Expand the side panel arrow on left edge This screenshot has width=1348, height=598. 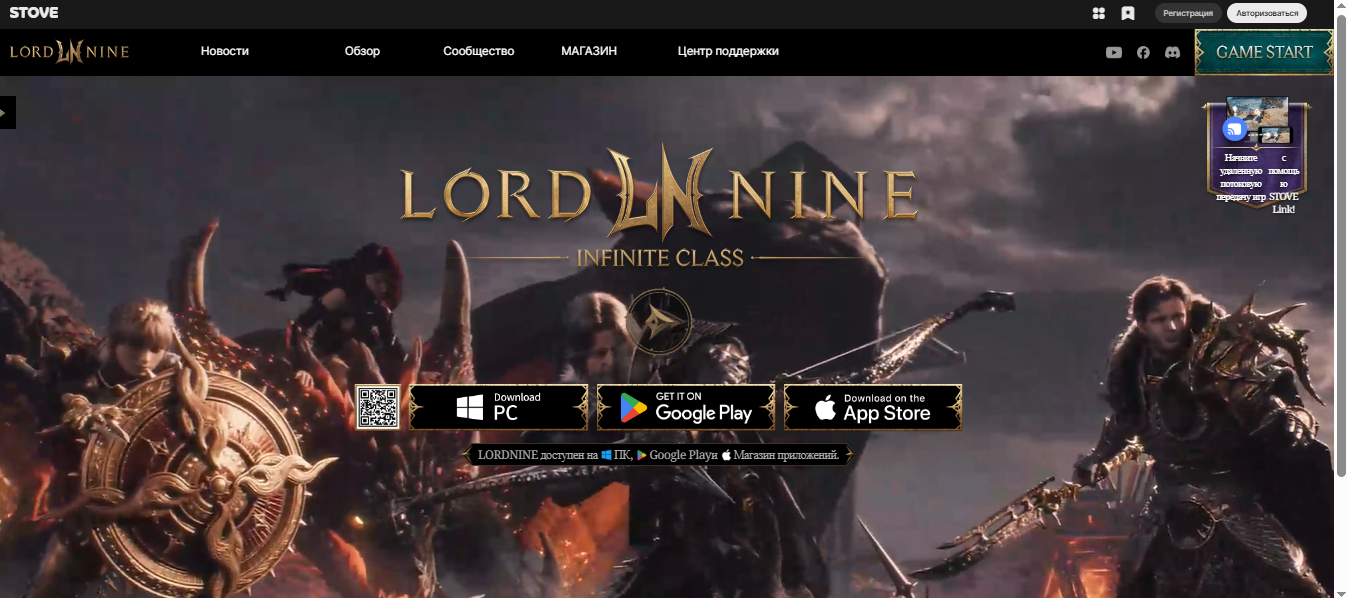pos(7,113)
